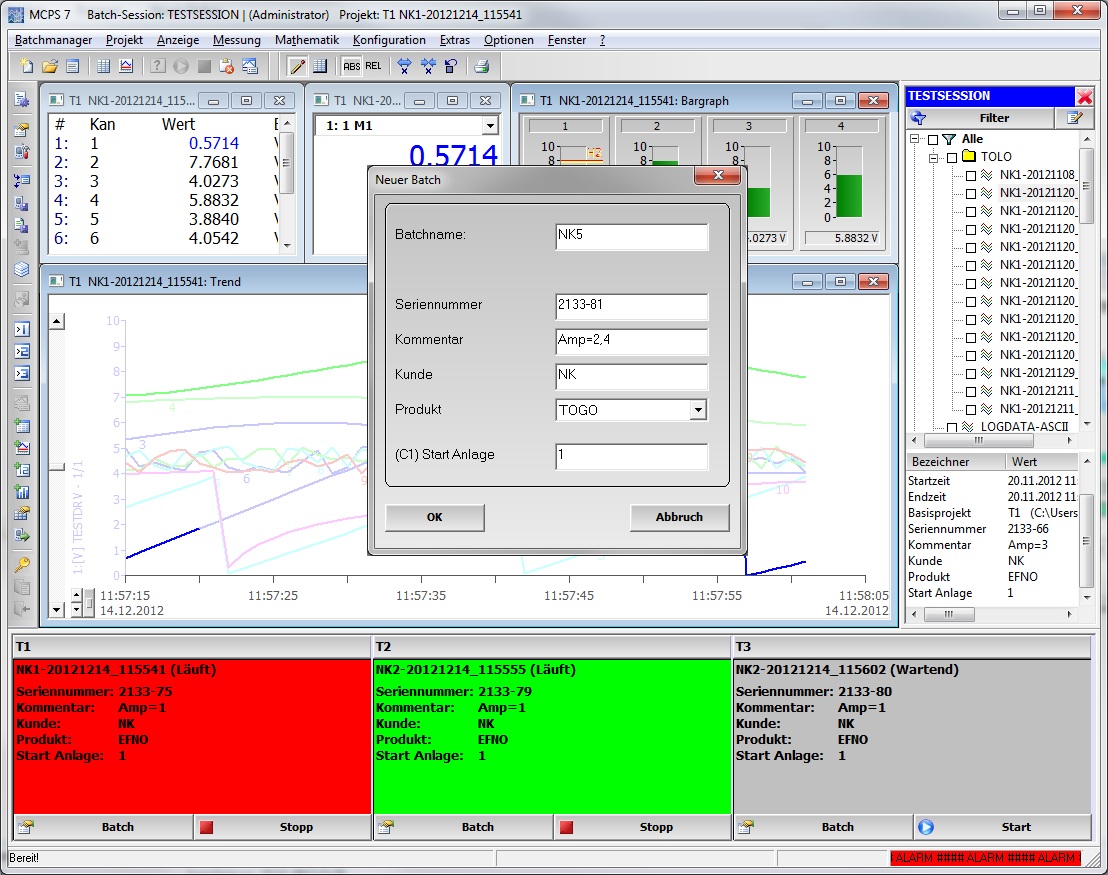Confirm the Neuer Batch dialog with OK
The width and height of the screenshot is (1108, 875).
coord(434,518)
